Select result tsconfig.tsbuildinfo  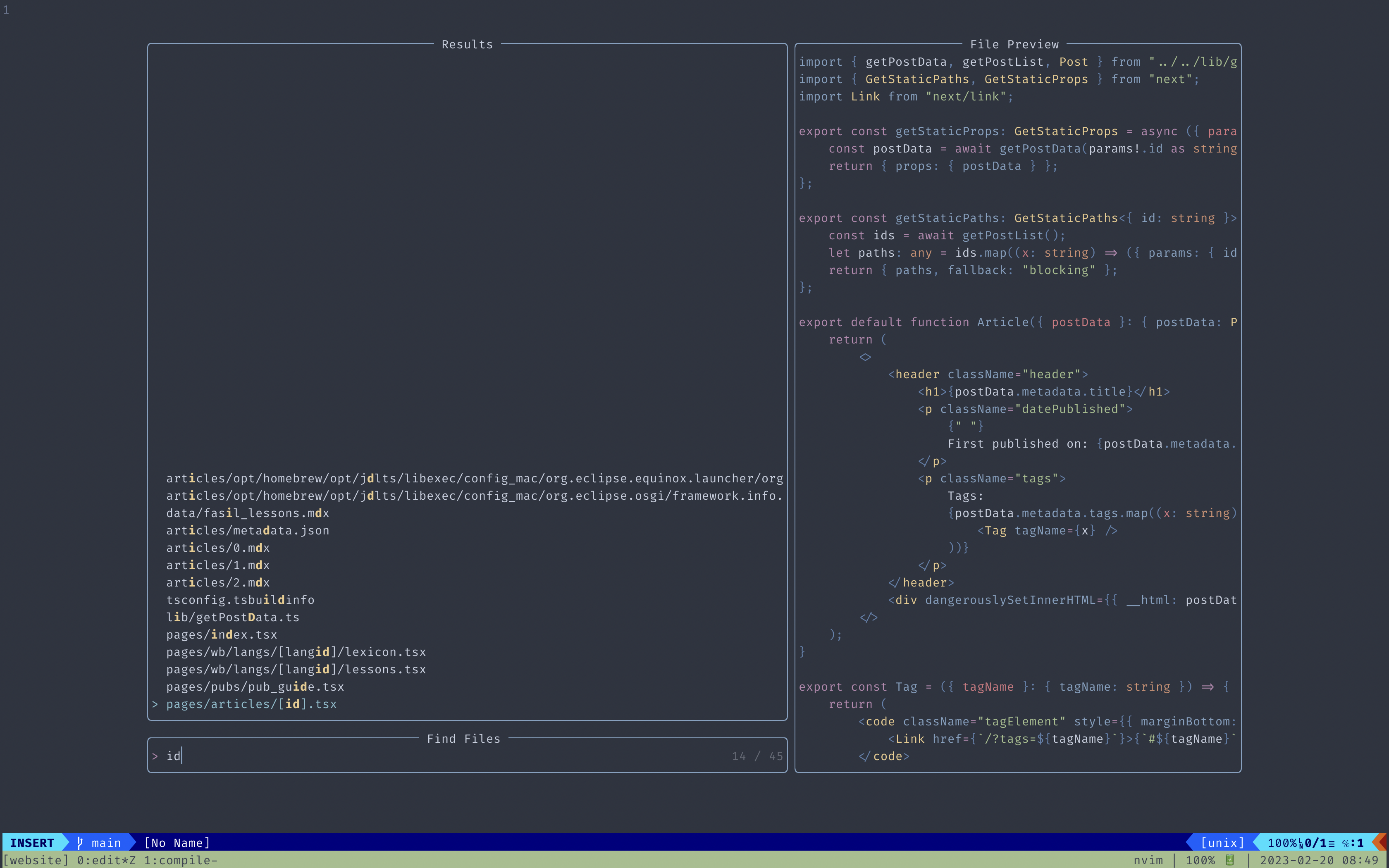click(x=241, y=600)
